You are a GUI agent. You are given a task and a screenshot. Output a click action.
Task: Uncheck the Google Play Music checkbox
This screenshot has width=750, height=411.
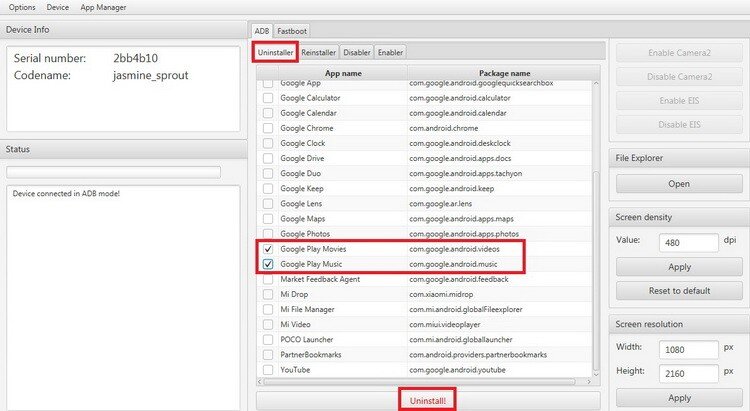click(x=268, y=264)
